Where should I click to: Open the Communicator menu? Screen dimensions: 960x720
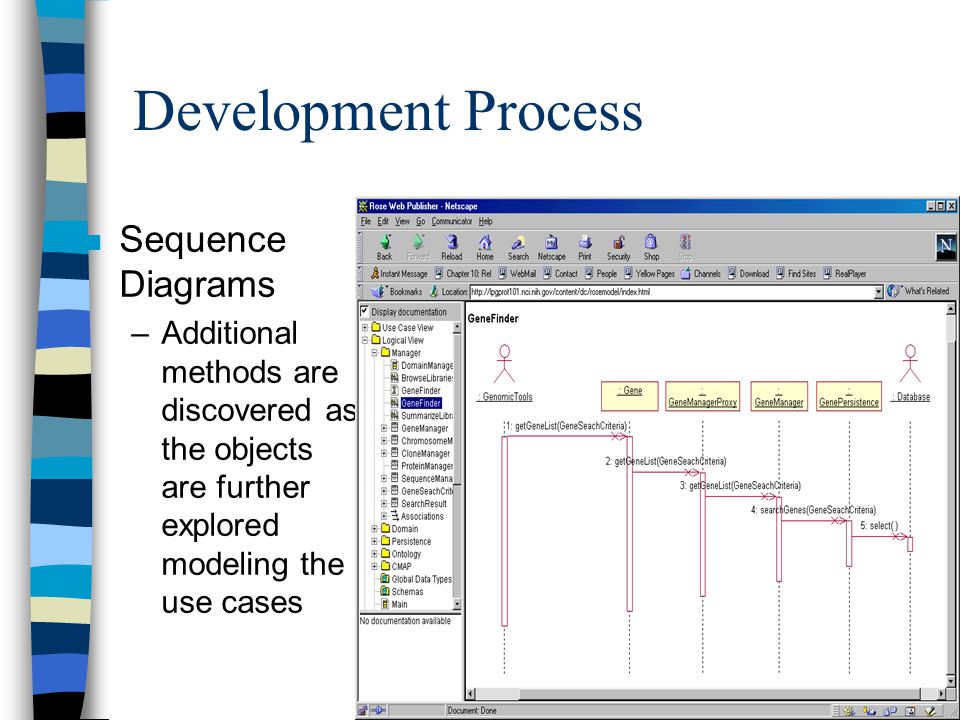click(452, 221)
